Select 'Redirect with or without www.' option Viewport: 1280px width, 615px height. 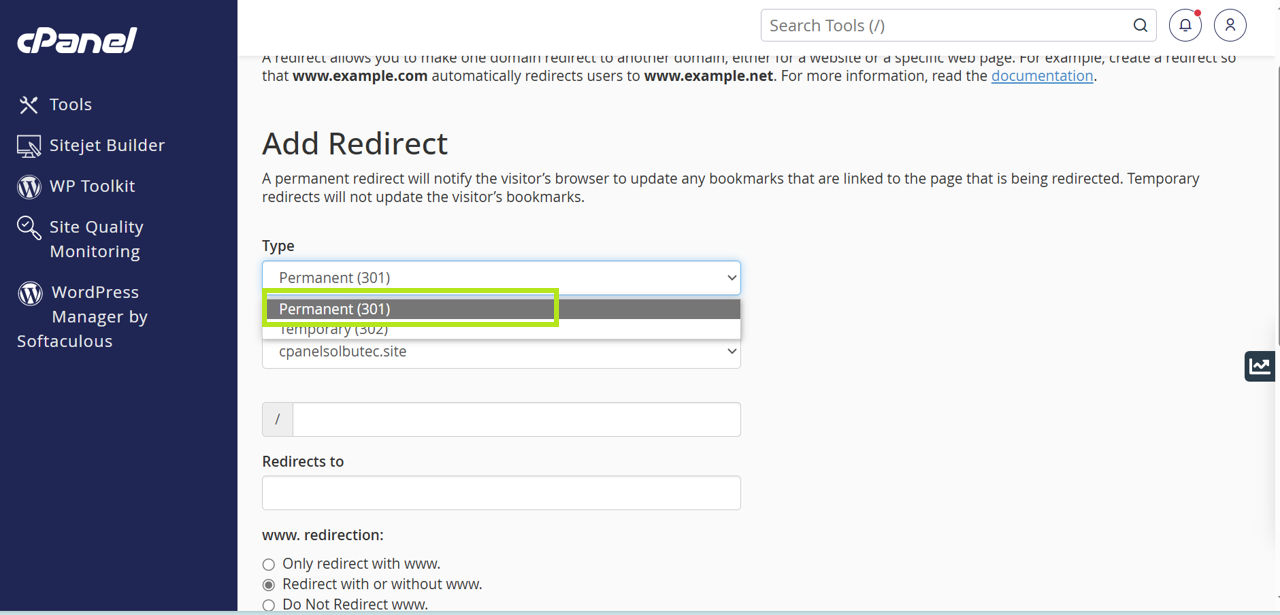268,584
